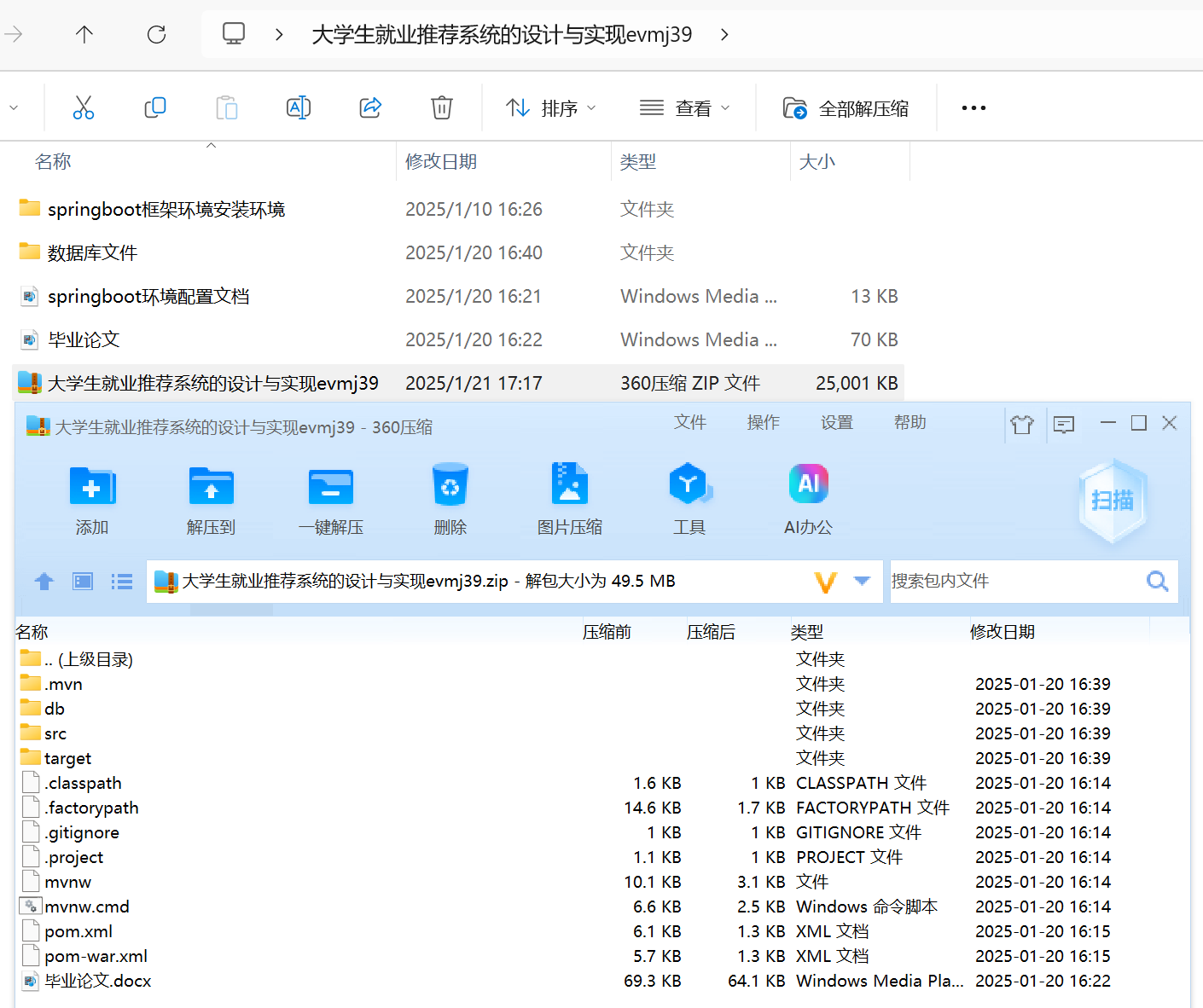1203x1008 pixels.
Task: Click the Rename icon in Explorer toolbar
Action: pyautogui.click(x=299, y=107)
